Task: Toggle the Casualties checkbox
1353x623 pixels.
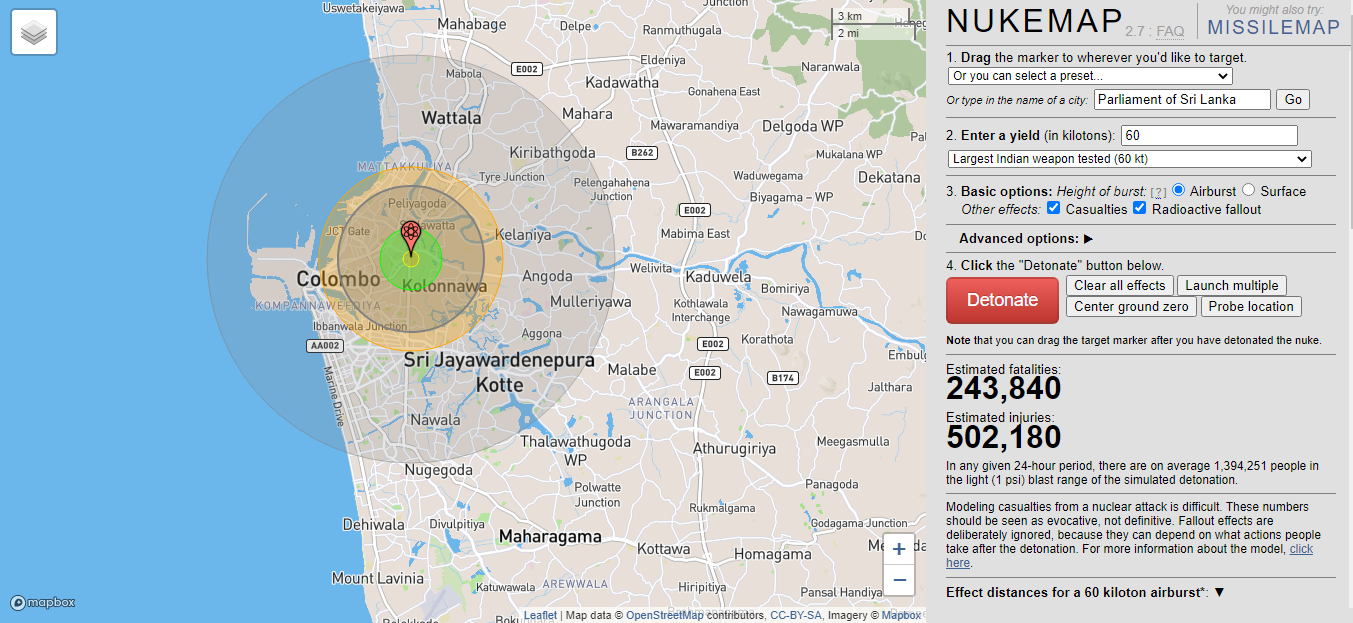Action: pyautogui.click(x=1053, y=208)
